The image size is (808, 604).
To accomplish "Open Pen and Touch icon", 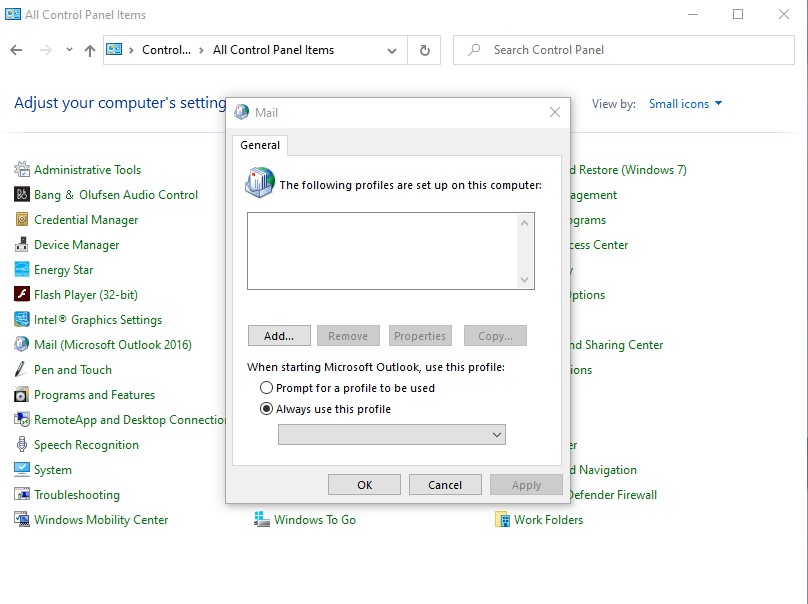I will [22, 370].
